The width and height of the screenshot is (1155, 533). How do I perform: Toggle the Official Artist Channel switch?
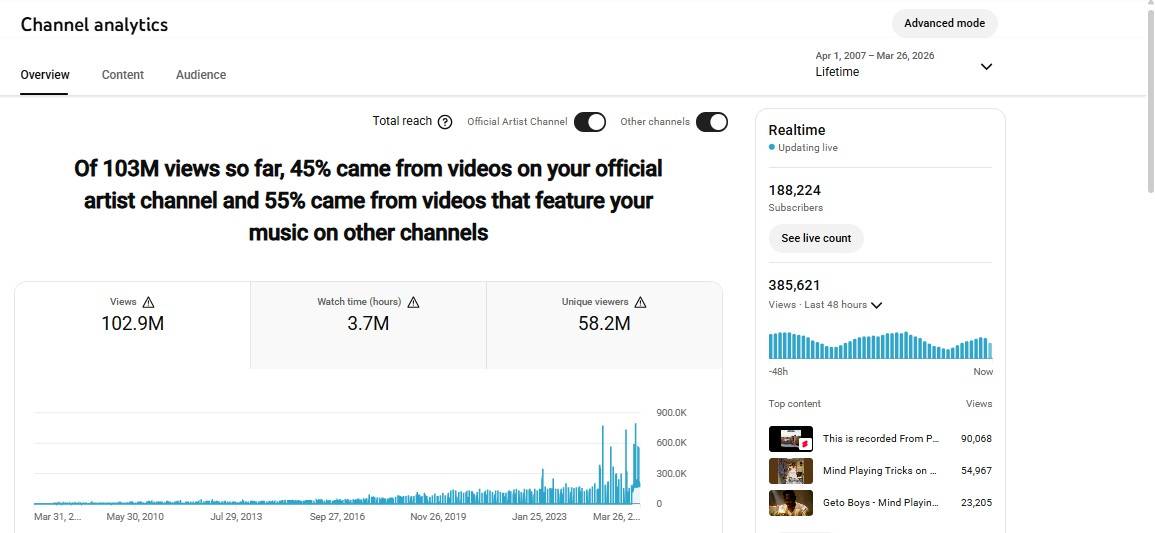[590, 122]
